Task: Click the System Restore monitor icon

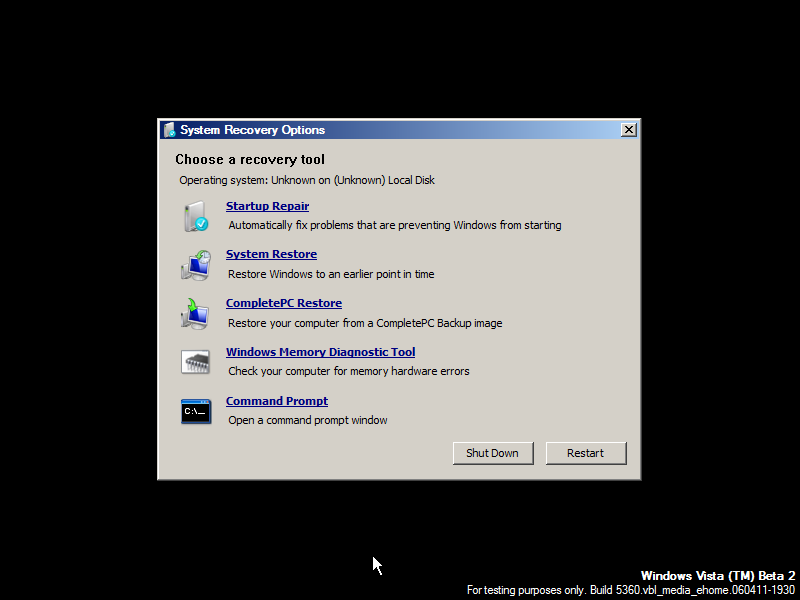Action: [196, 265]
